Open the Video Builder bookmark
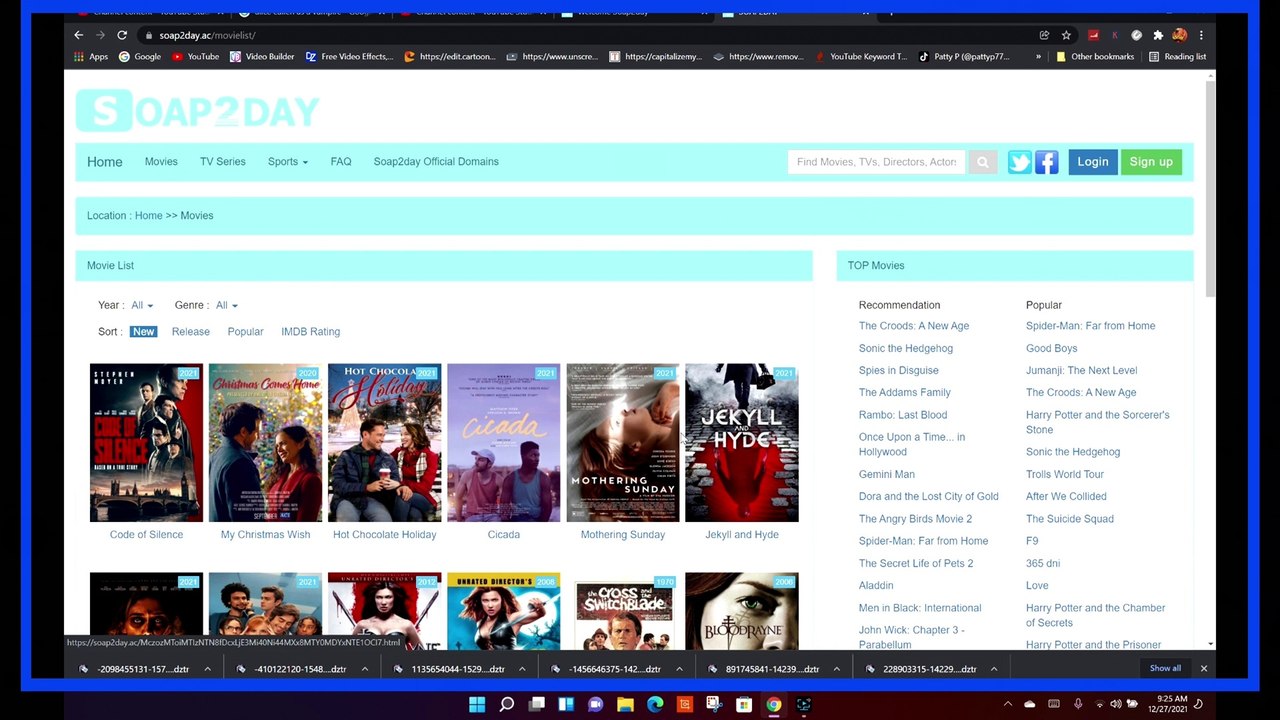The height and width of the screenshot is (720, 1280). click(262, 57)
